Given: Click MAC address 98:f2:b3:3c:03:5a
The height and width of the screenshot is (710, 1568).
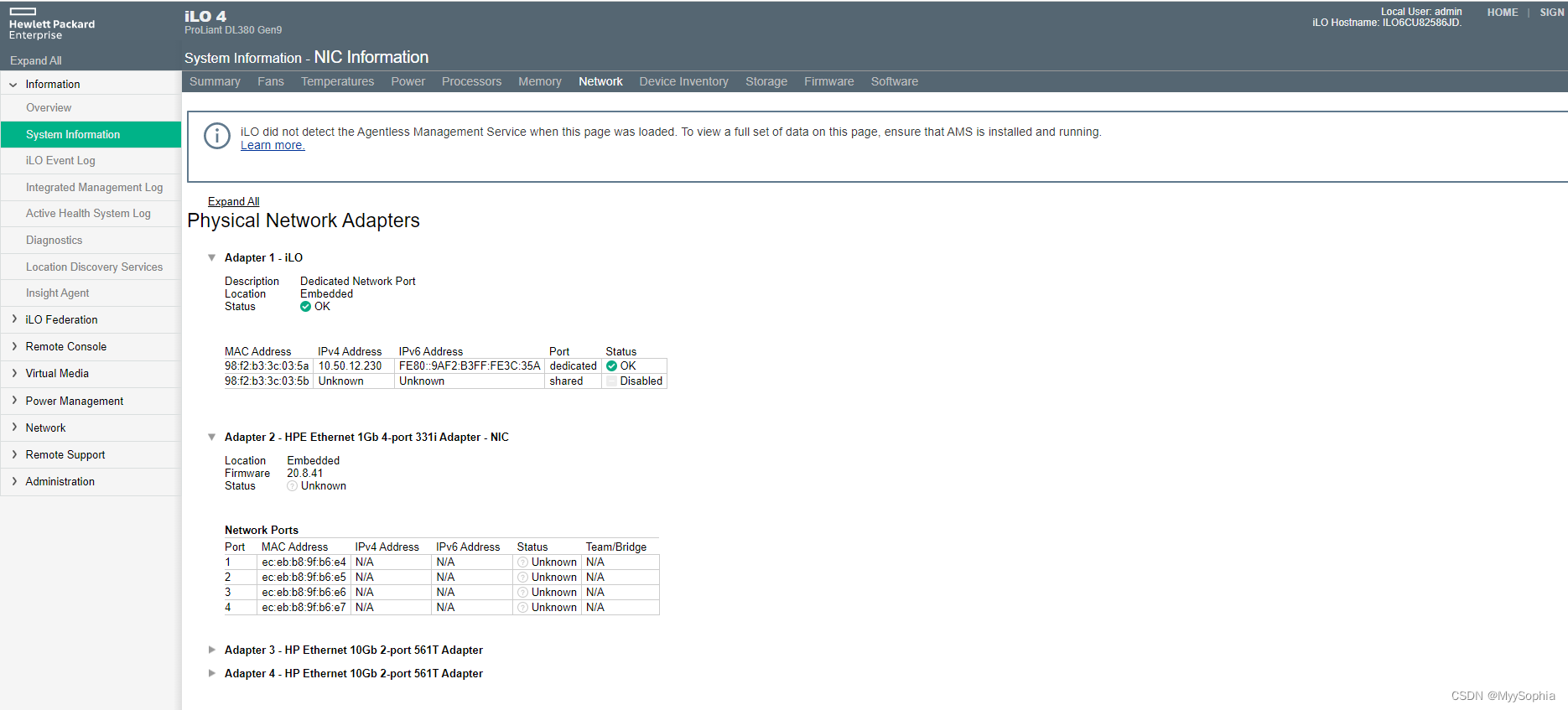Looking at the screenshot, I should 267,366.
